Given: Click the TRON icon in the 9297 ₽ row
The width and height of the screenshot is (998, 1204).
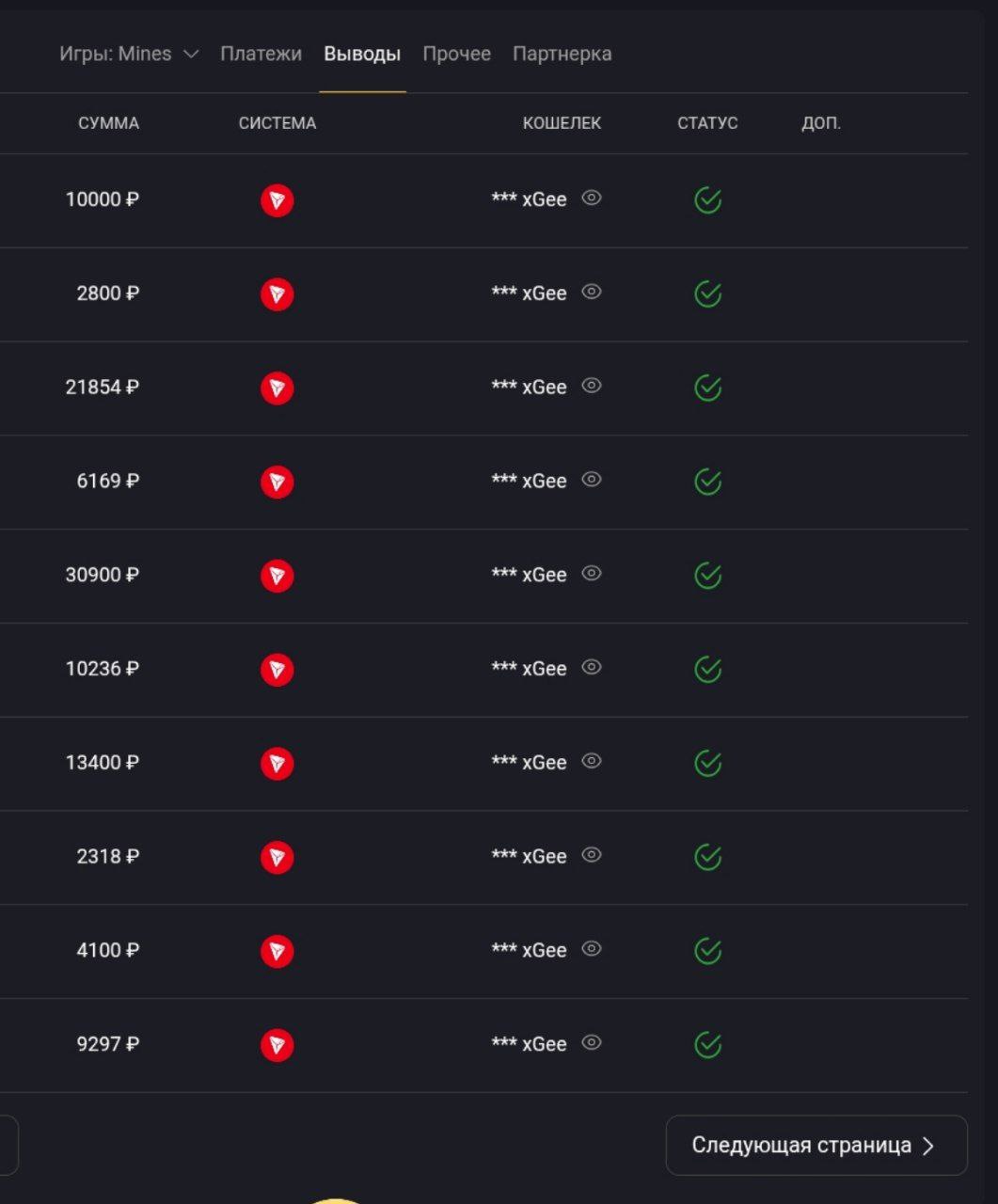Looking at the screenshot, I should [x=277, y=1045].
